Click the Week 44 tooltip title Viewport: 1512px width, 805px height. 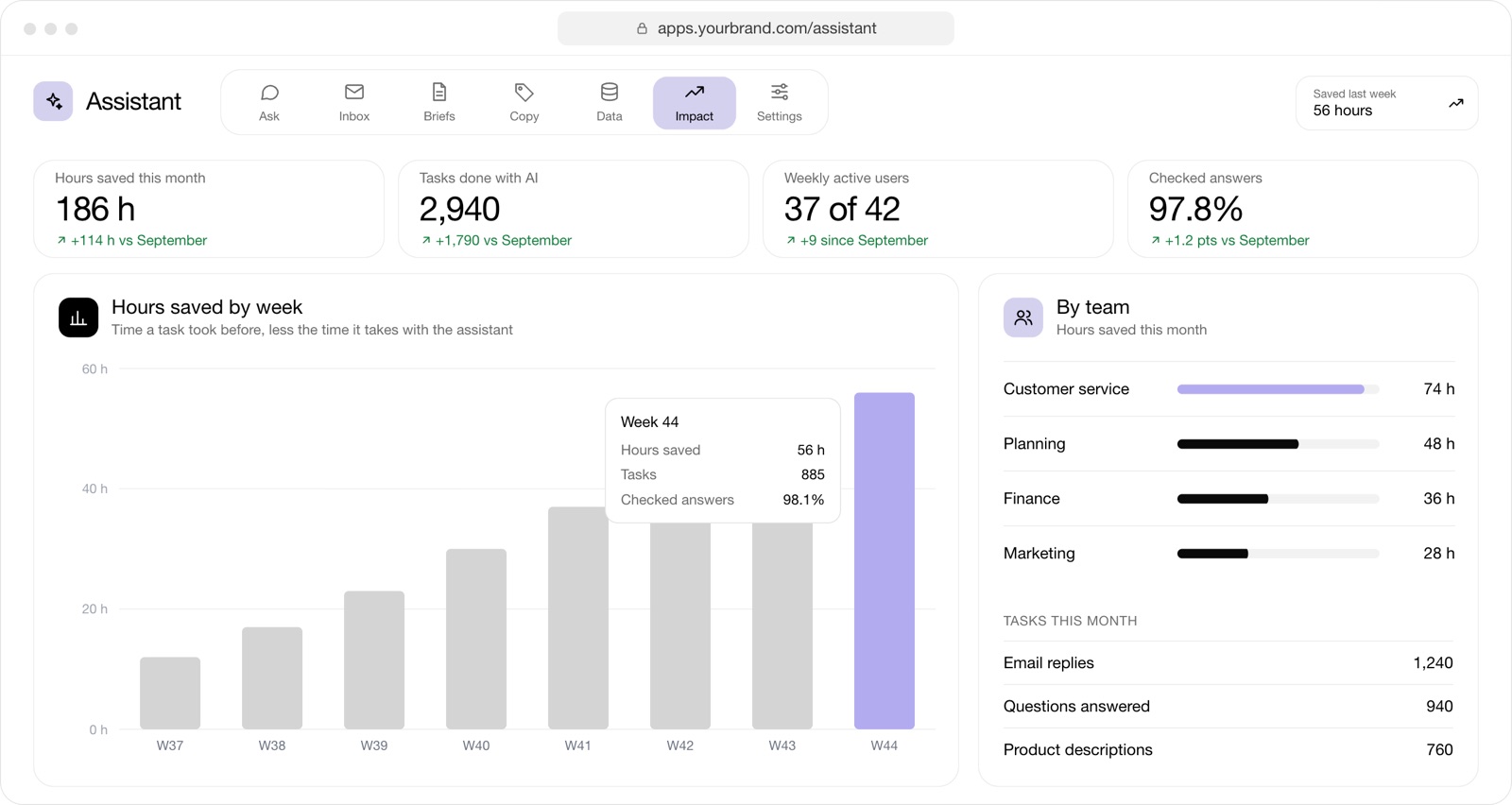pos(649,422)
